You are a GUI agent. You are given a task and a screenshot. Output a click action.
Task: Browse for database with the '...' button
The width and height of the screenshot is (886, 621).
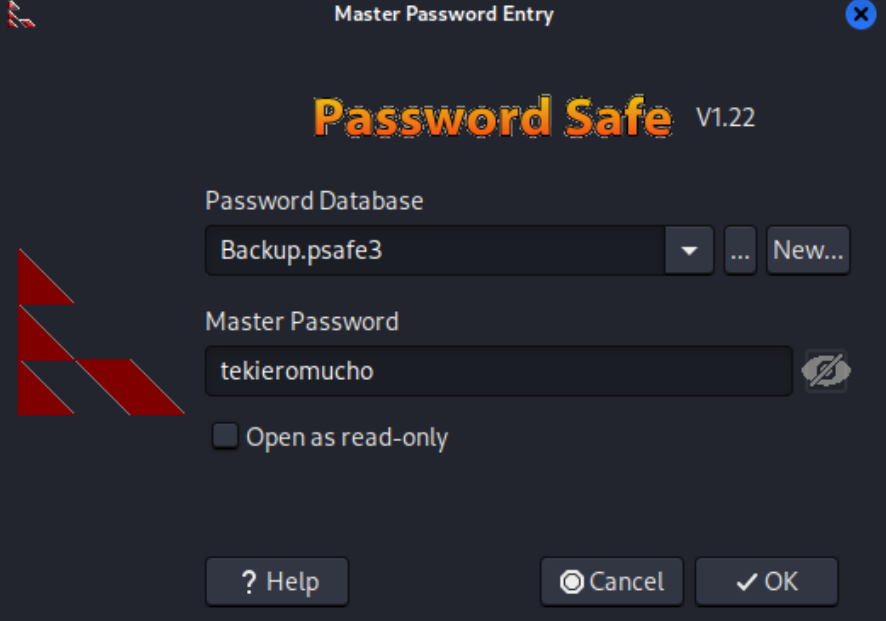click(x=740, y=250)
